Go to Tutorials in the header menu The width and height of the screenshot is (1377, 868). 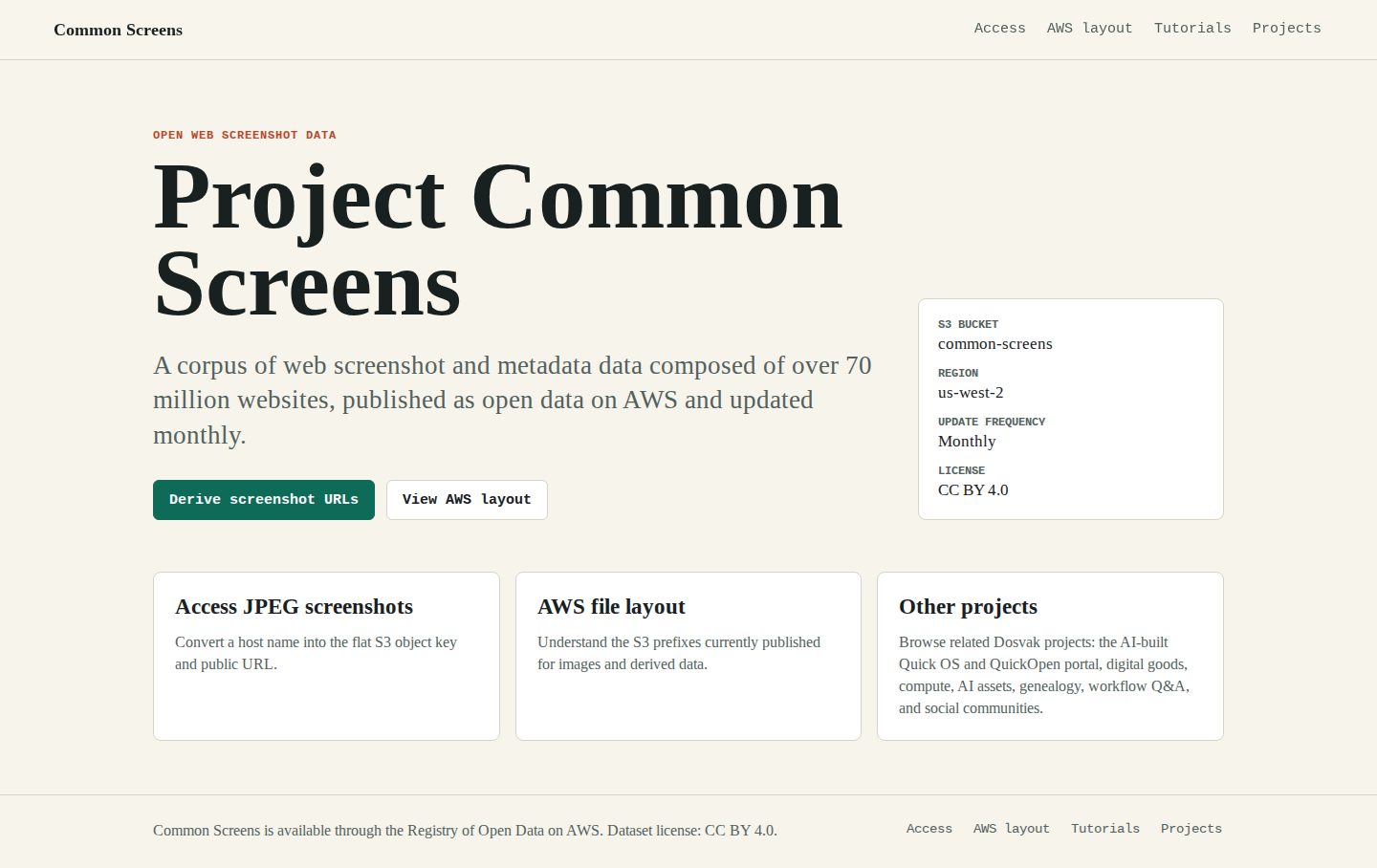pyautogui.click(x=1192, y=29)
